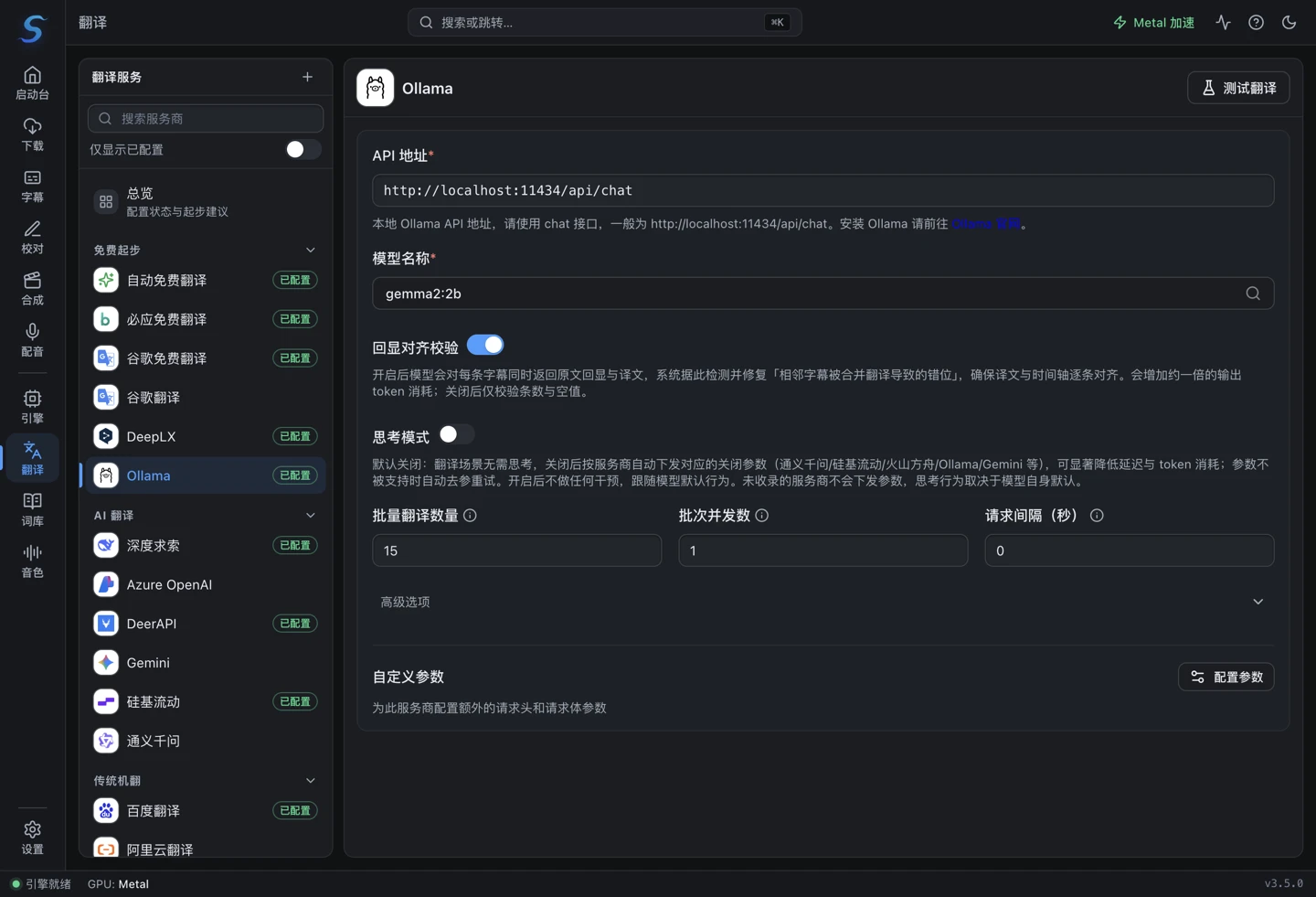Select DeepLX service

tap(206, 436)
